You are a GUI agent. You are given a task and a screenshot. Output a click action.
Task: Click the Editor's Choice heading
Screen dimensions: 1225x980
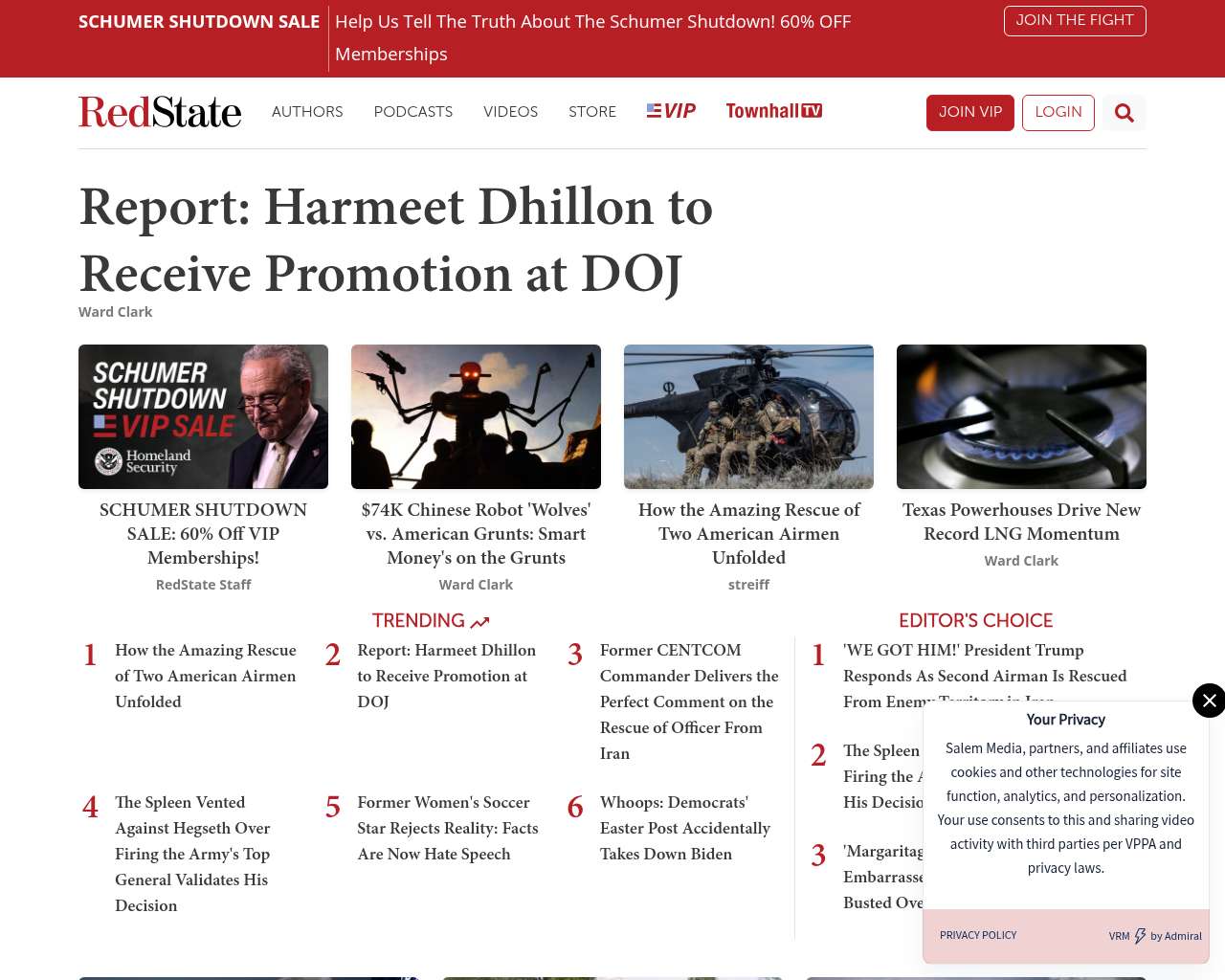click(x=975, y=621)
